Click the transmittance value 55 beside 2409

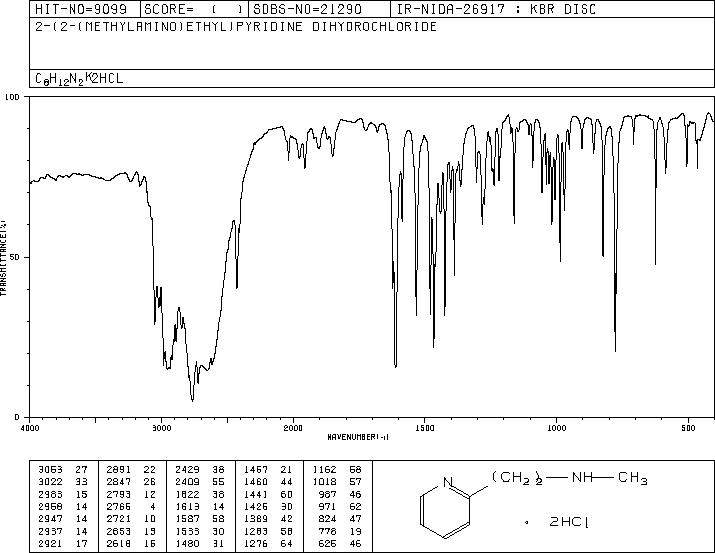[218, 482]
